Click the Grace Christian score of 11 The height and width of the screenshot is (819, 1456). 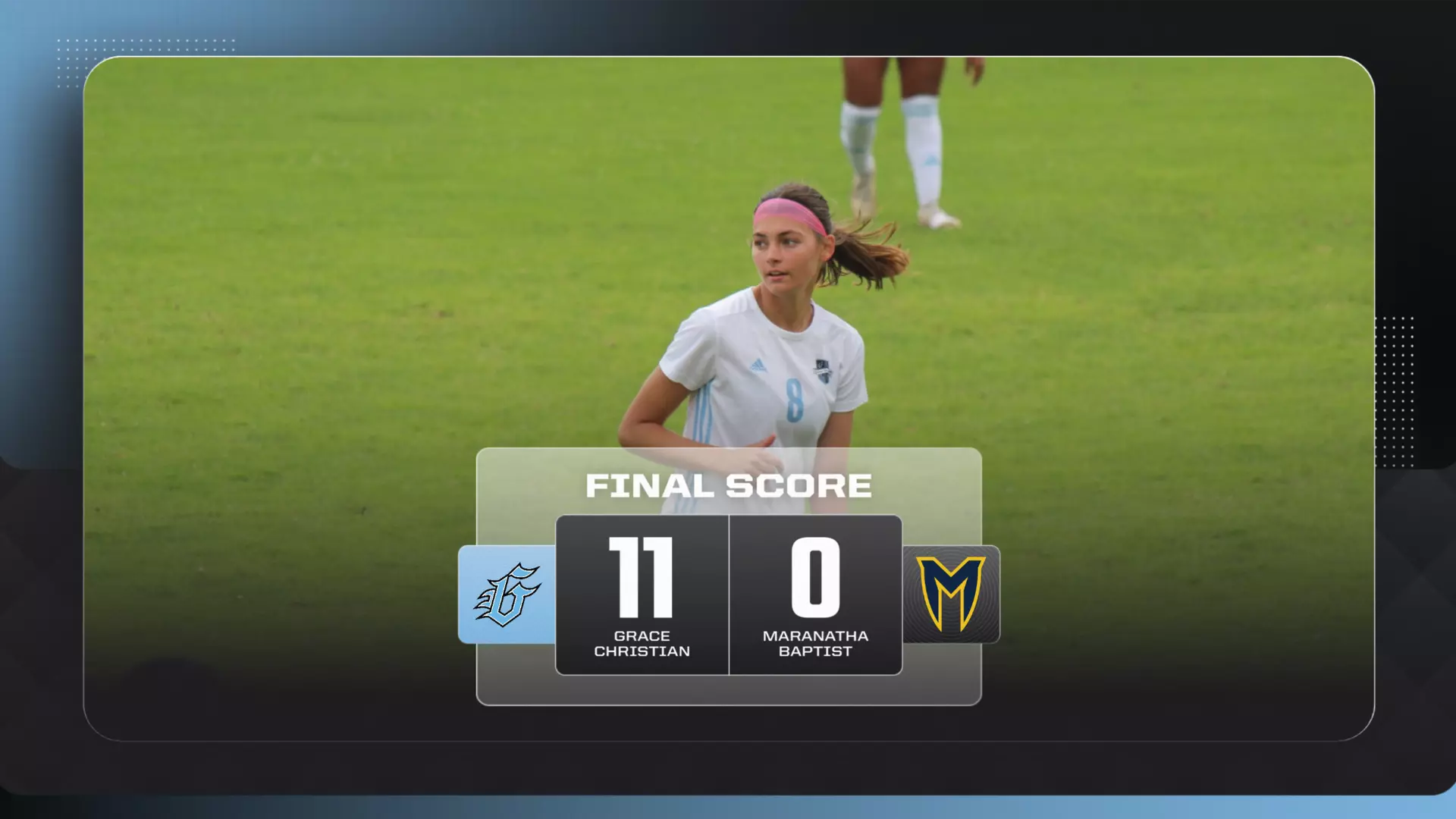tap(642, 577)
